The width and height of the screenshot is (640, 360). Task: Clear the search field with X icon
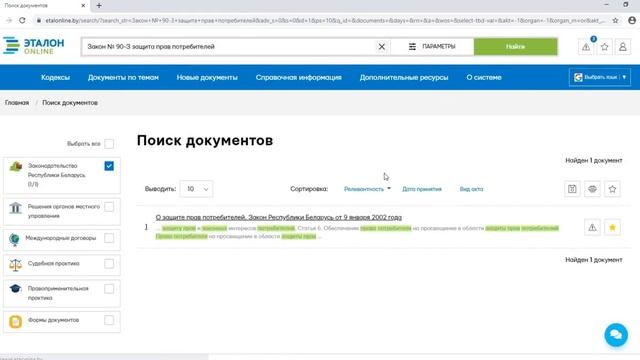coord(382,47)
